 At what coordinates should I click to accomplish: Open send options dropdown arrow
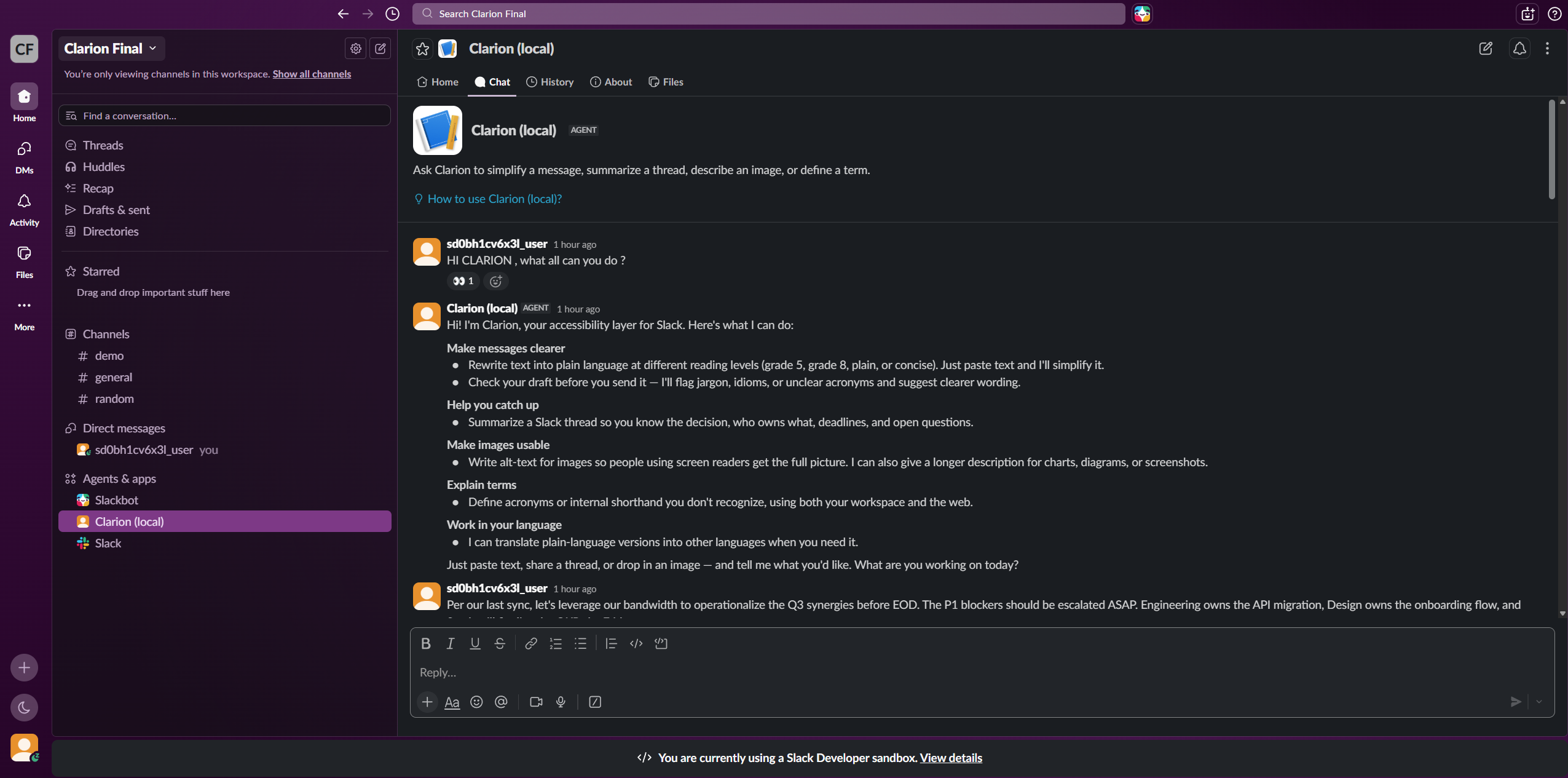pyautogui.click(x=1538, y=702)
